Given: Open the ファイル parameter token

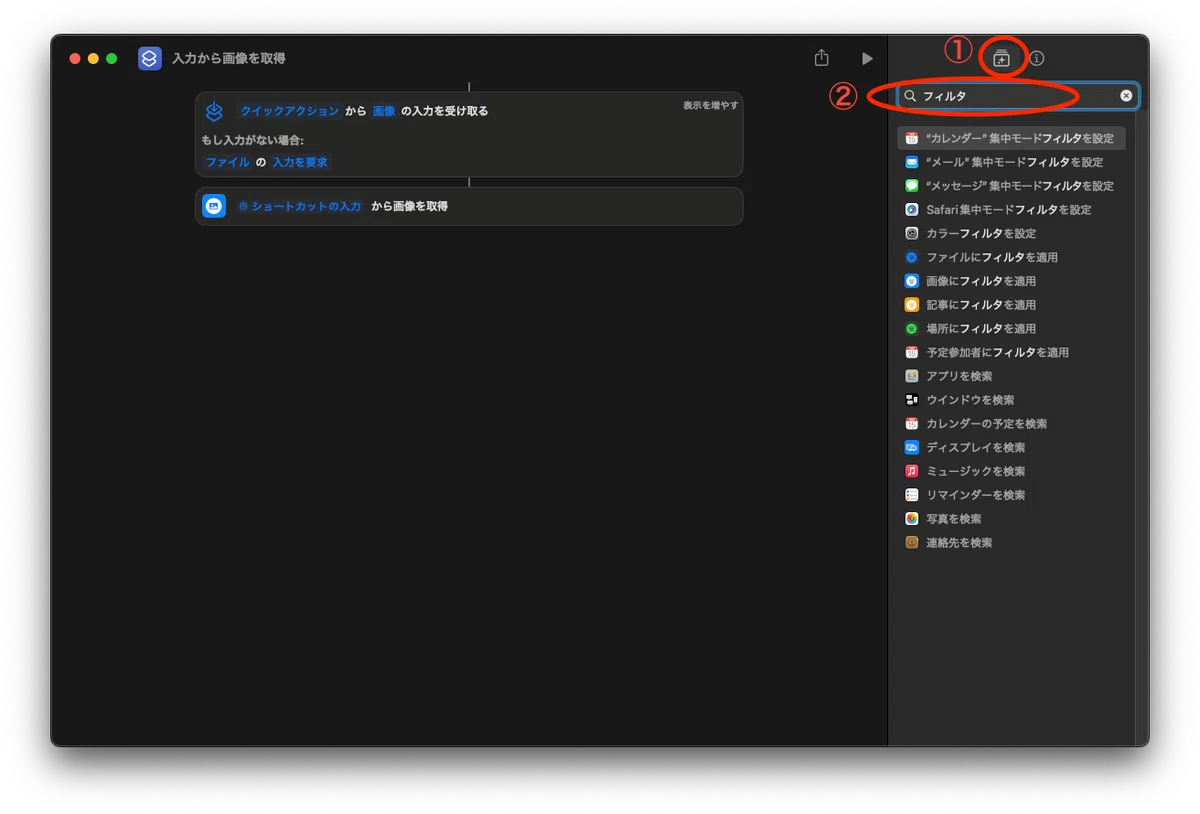Looking at the screenshot, I should (x=227, y=162).
